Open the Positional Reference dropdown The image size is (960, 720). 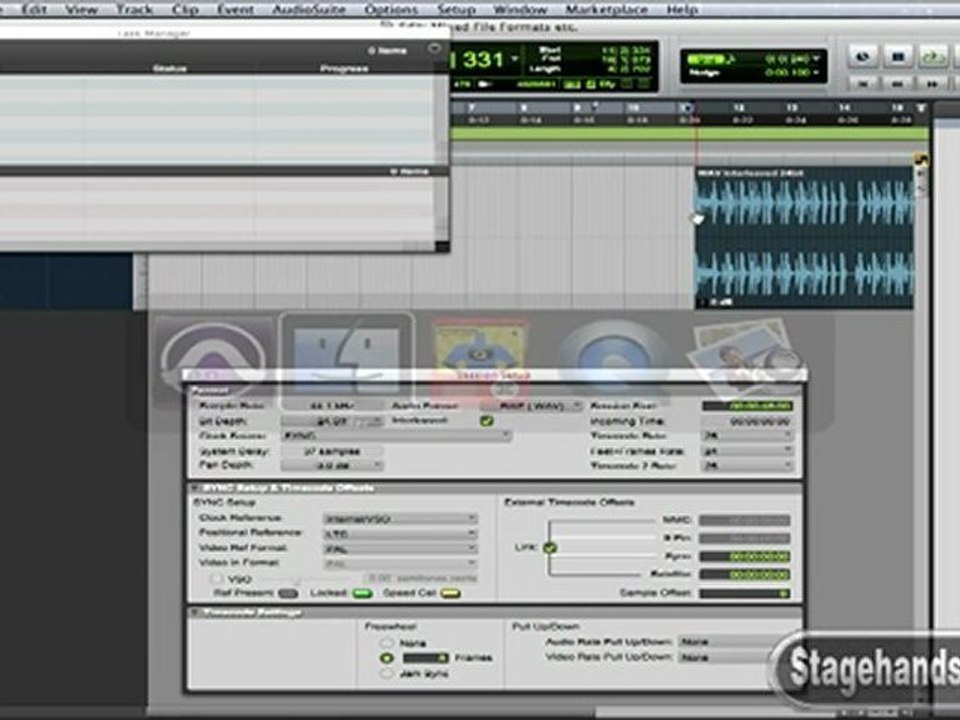pyautogui.click(x=400, y=534)
